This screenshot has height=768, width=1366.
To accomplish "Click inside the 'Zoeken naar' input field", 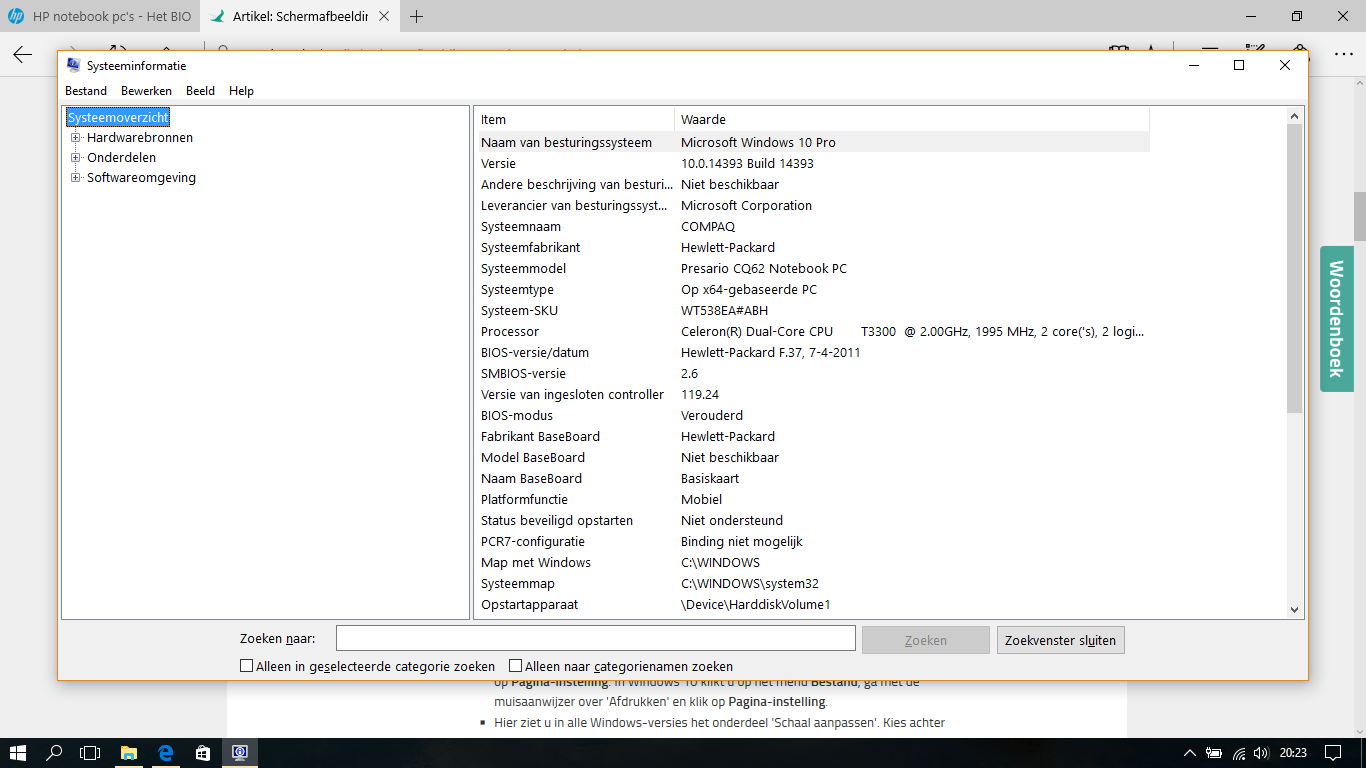I will [x=595, y=637].
